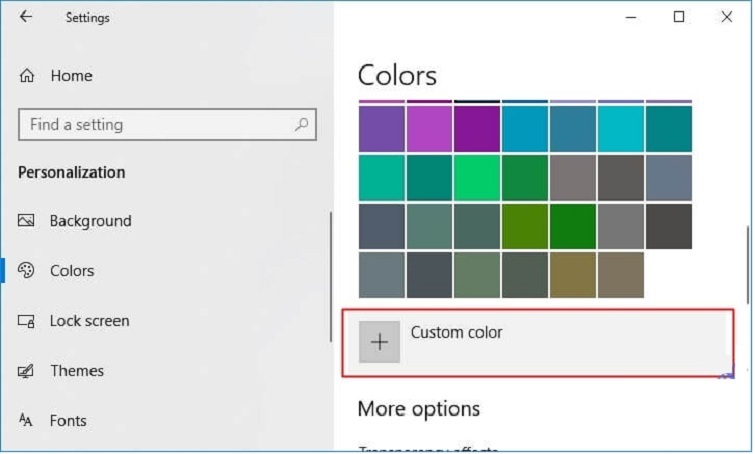Go to Lock screen settings
This screenshot has height=454, width=755.
click(x=89, y=321)
